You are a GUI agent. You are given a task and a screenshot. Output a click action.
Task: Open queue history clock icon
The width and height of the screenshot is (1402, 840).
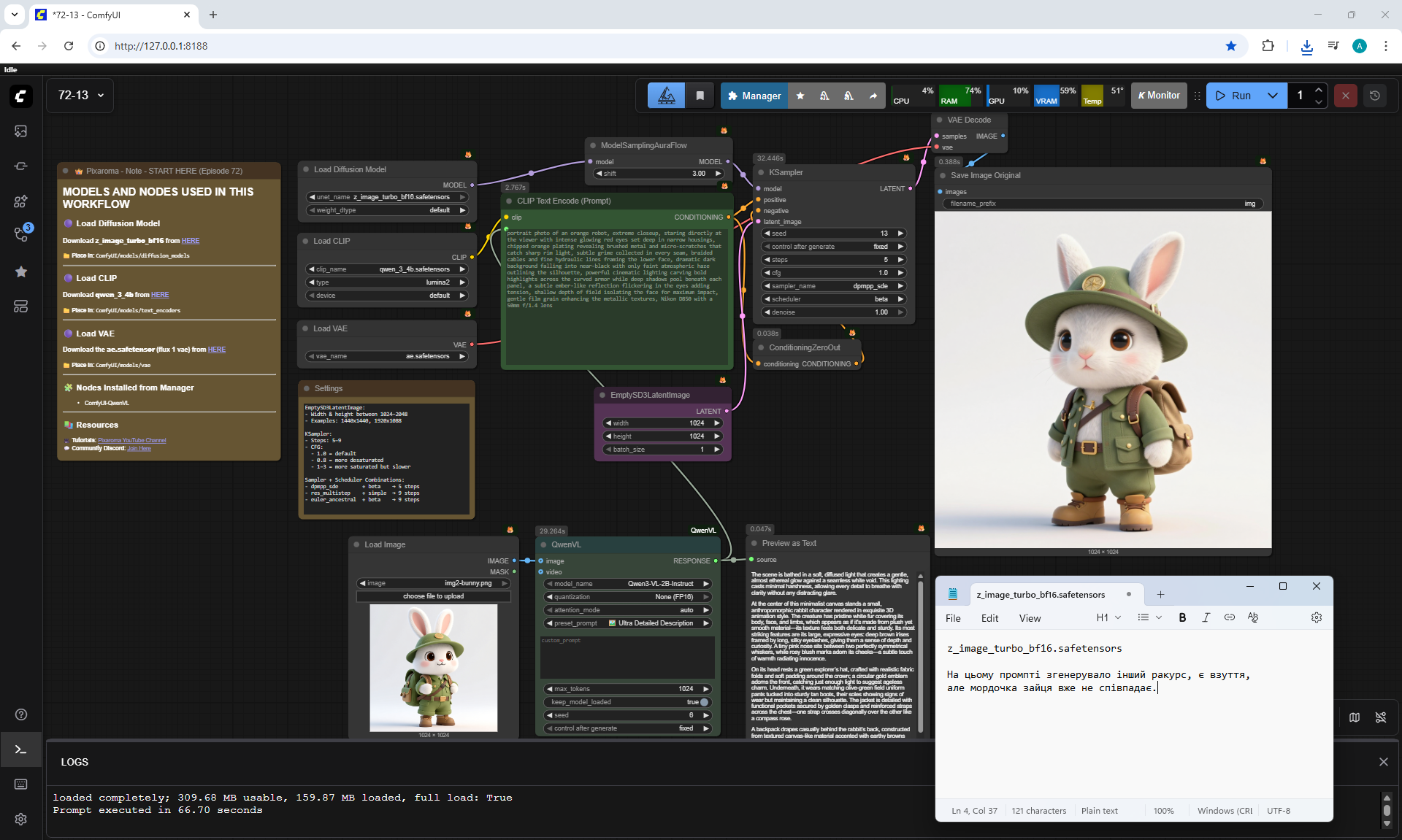coord(1375,96)
